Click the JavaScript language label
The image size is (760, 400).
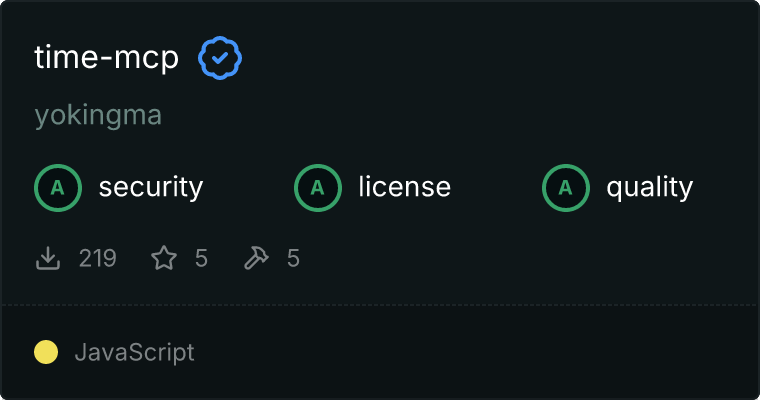(x=134, y=352)
